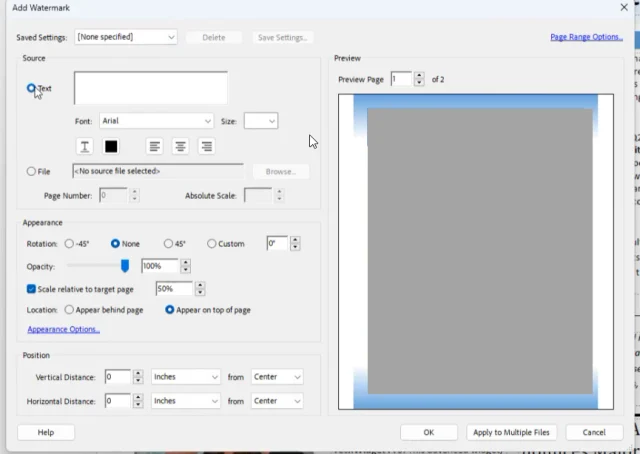Screen dimensions: 640x454
Task: Choose Custom rotation option
Action: pyautogui.click(x=211, y=244)
